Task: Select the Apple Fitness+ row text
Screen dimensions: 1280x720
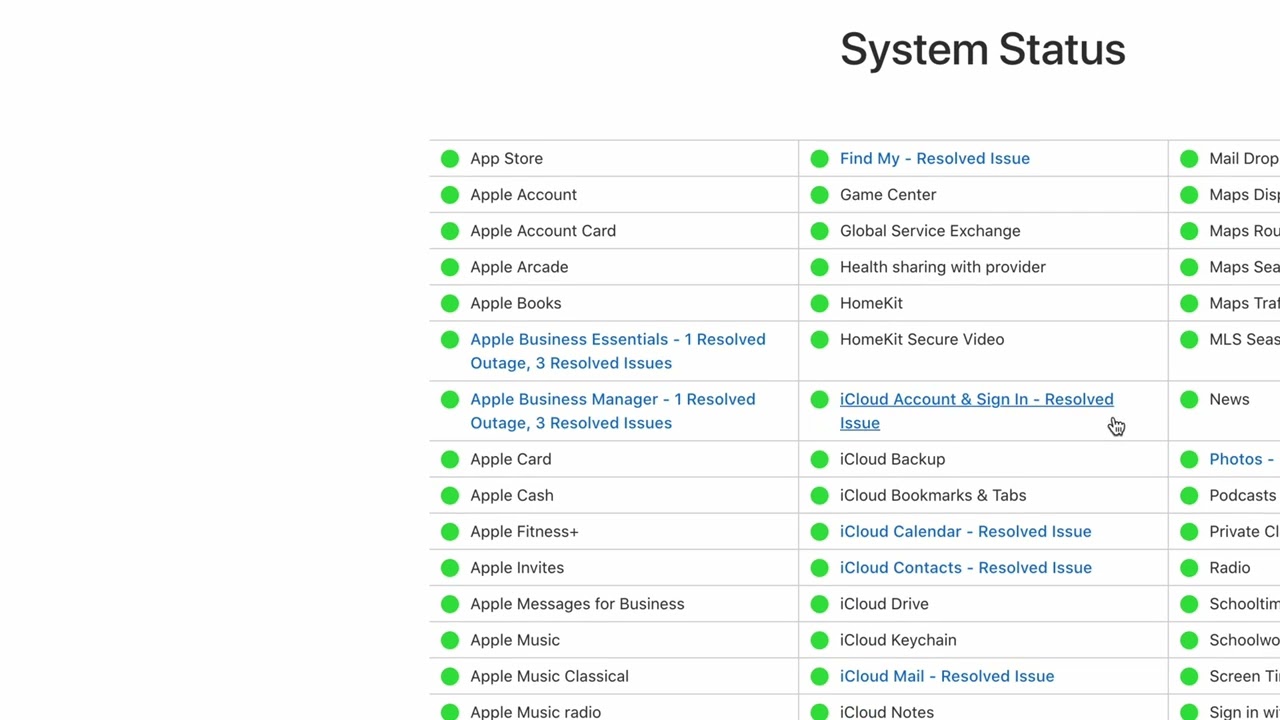Action: (525, 531)
